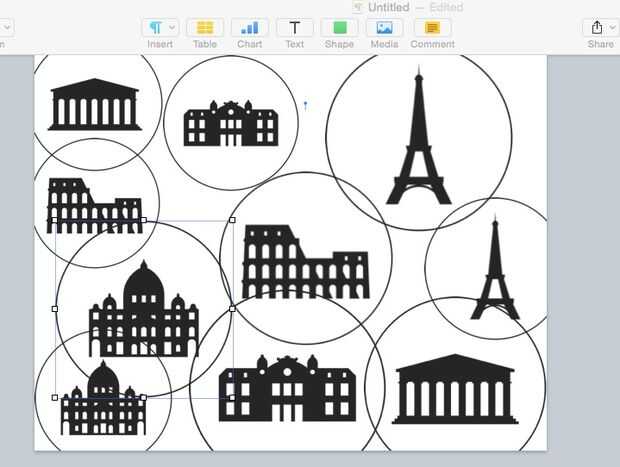Click the bottom-middle selection handle
Screen dimensions: 620x467
tap(144, 397)
